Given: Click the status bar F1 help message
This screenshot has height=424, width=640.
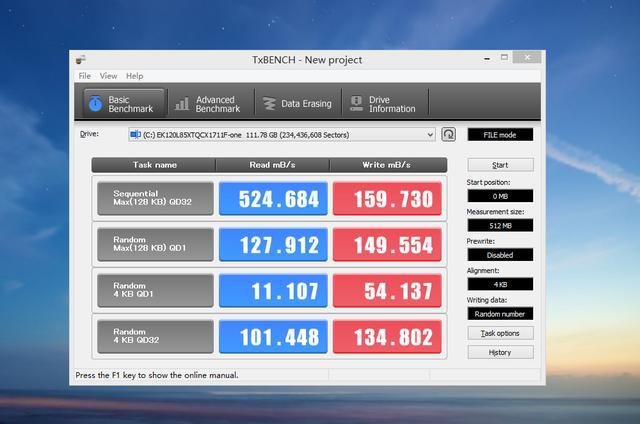Looking at the screenshot, I should click(x=157, y=375).
